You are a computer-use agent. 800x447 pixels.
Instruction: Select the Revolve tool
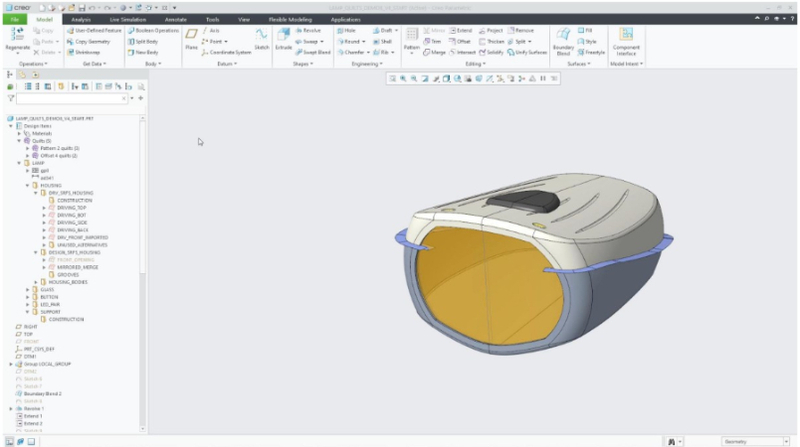[x=306, y=30]
